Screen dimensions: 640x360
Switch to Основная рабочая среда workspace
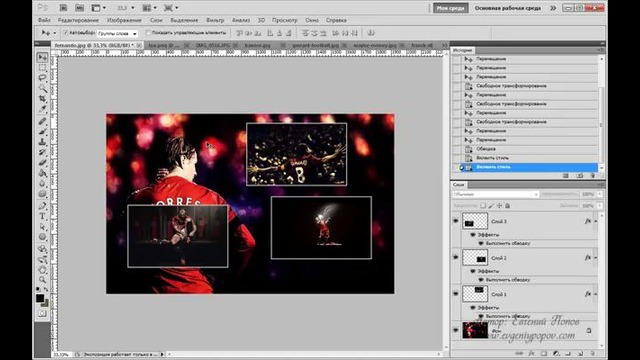point(507,8)
